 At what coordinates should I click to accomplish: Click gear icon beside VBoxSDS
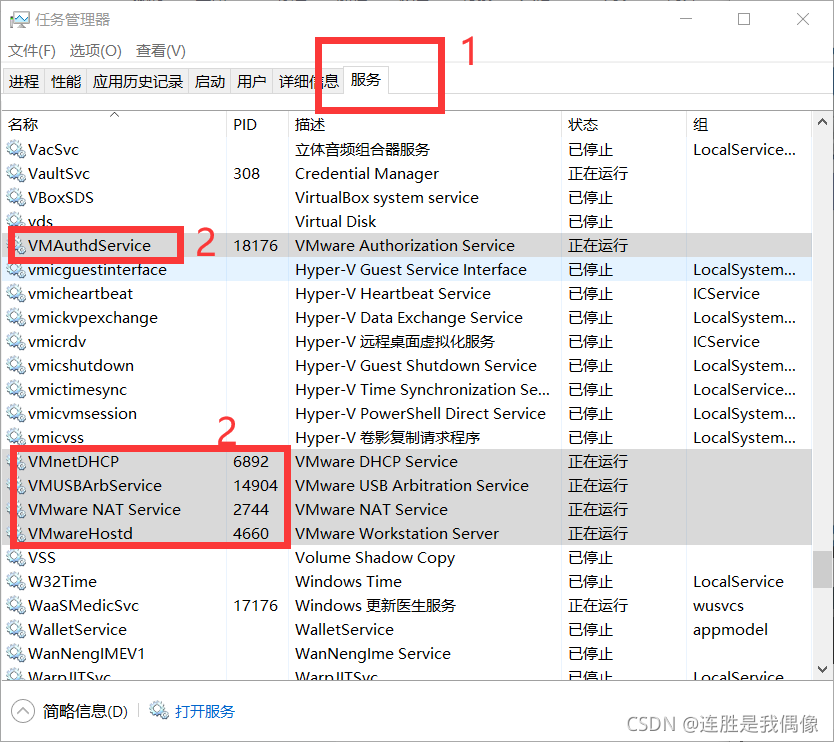pos(16,197)
